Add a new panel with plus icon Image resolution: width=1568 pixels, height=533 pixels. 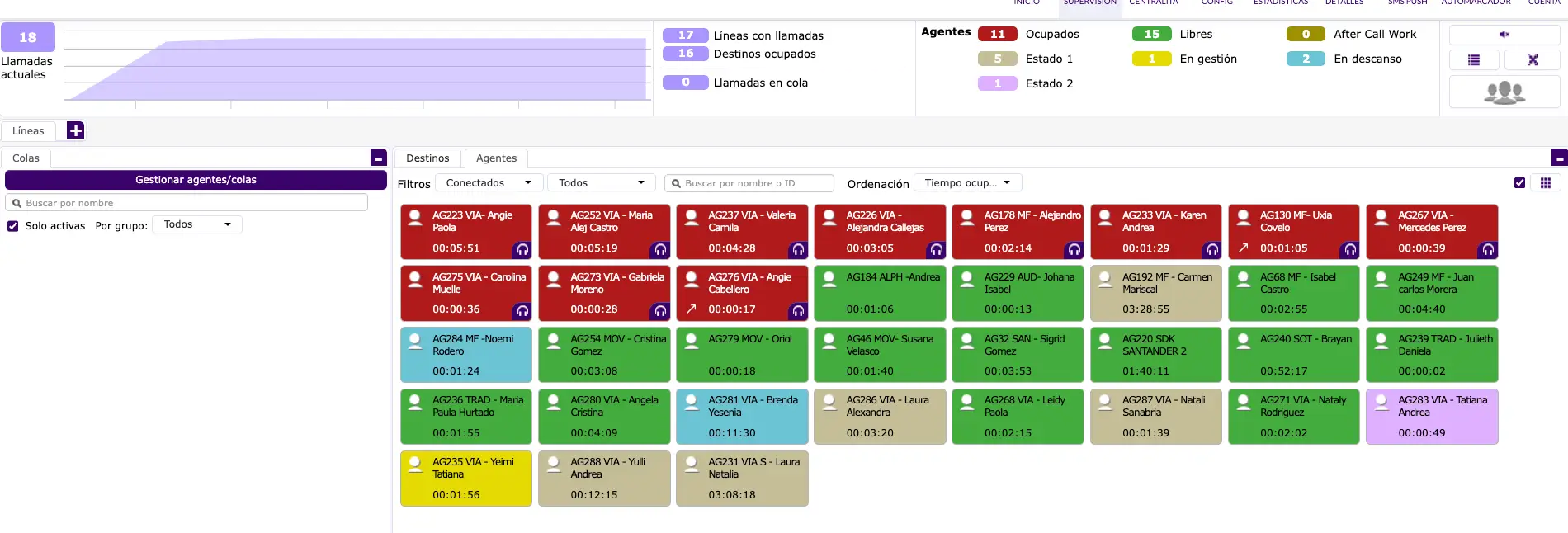click(75, 130)
